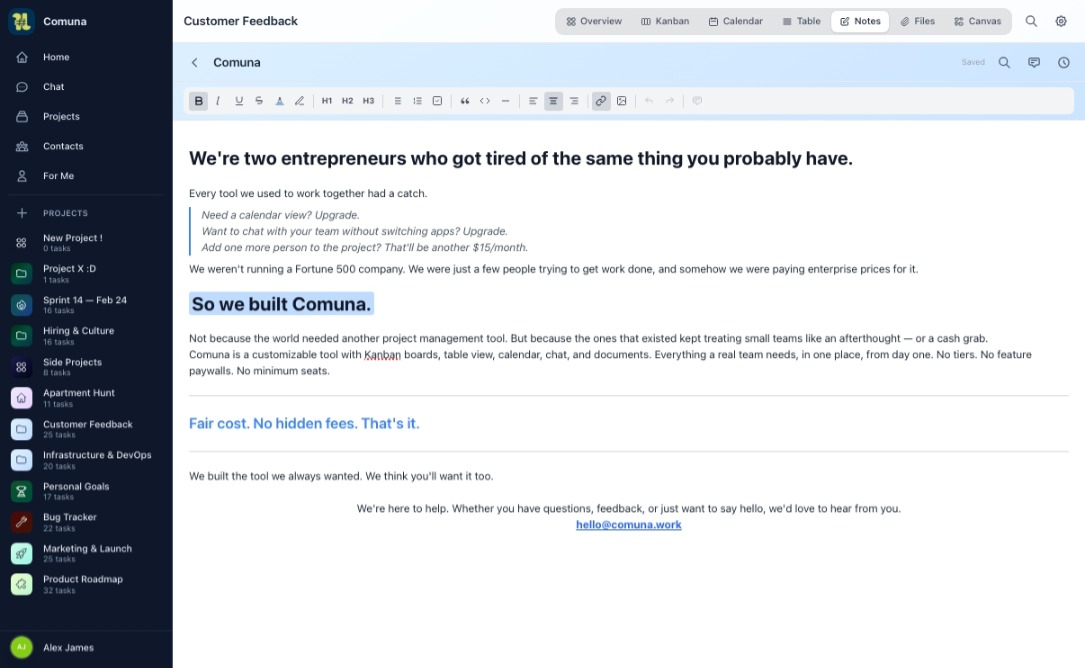
Task: Toggle bold formatting in the toolbar
Action: (x=198, y=101)
